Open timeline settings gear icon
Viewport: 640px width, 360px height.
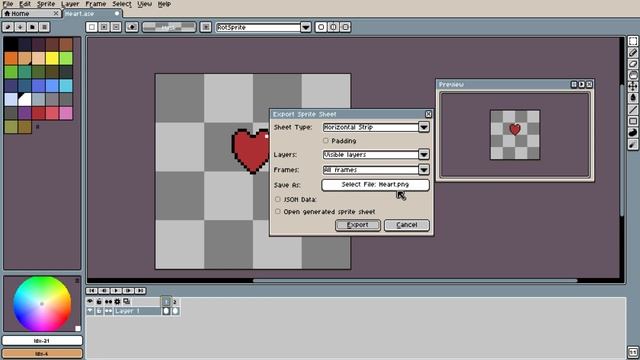pos(118,302)
